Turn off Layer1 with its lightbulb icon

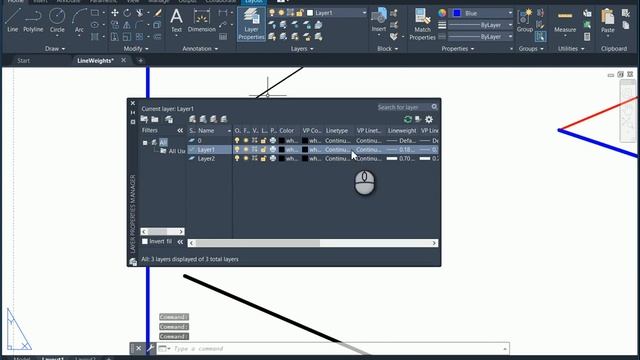tap(237, 149)
